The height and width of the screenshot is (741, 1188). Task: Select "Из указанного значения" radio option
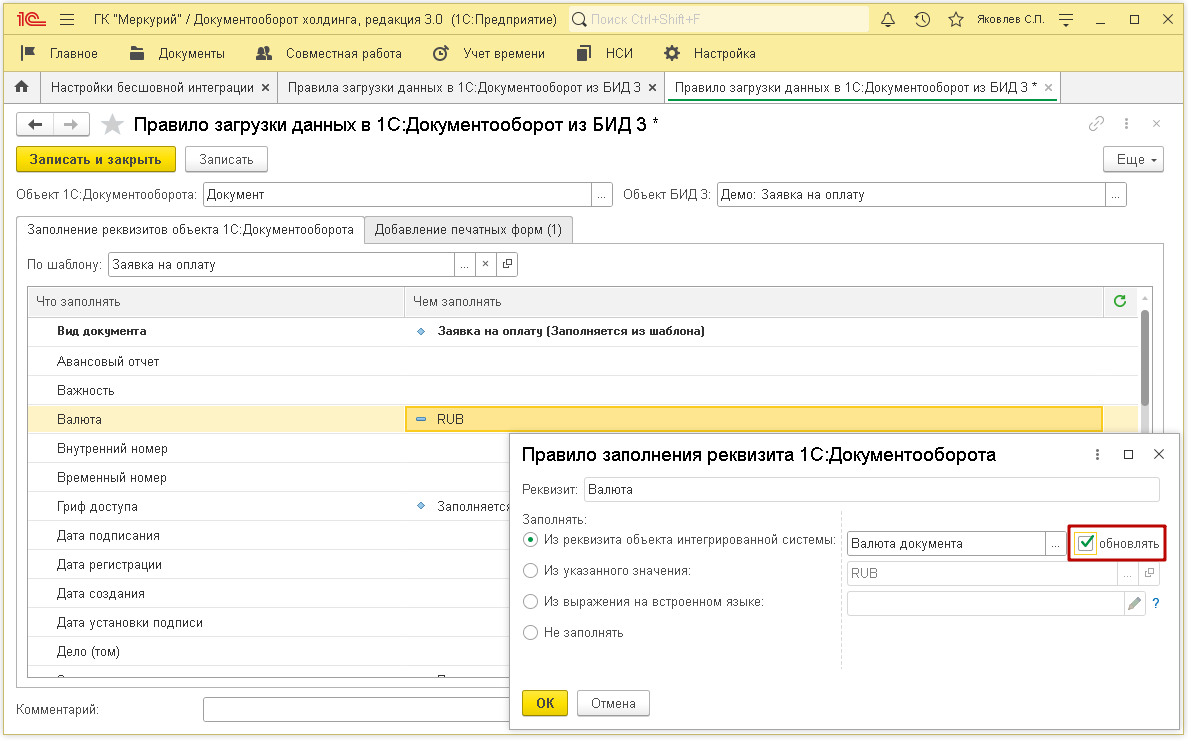(531, 571)
